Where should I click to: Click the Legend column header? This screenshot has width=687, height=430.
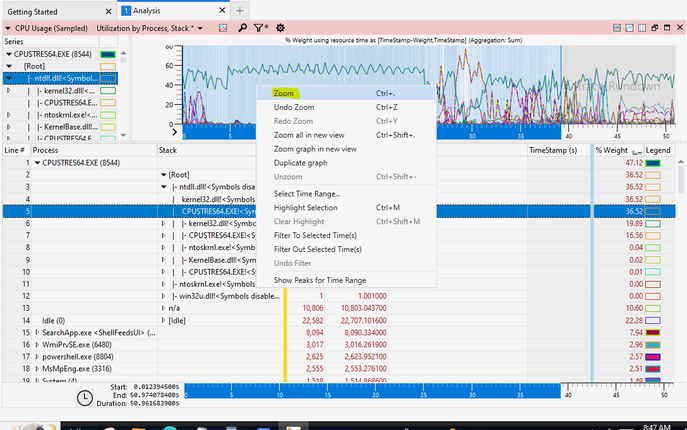tap(659, 150)
